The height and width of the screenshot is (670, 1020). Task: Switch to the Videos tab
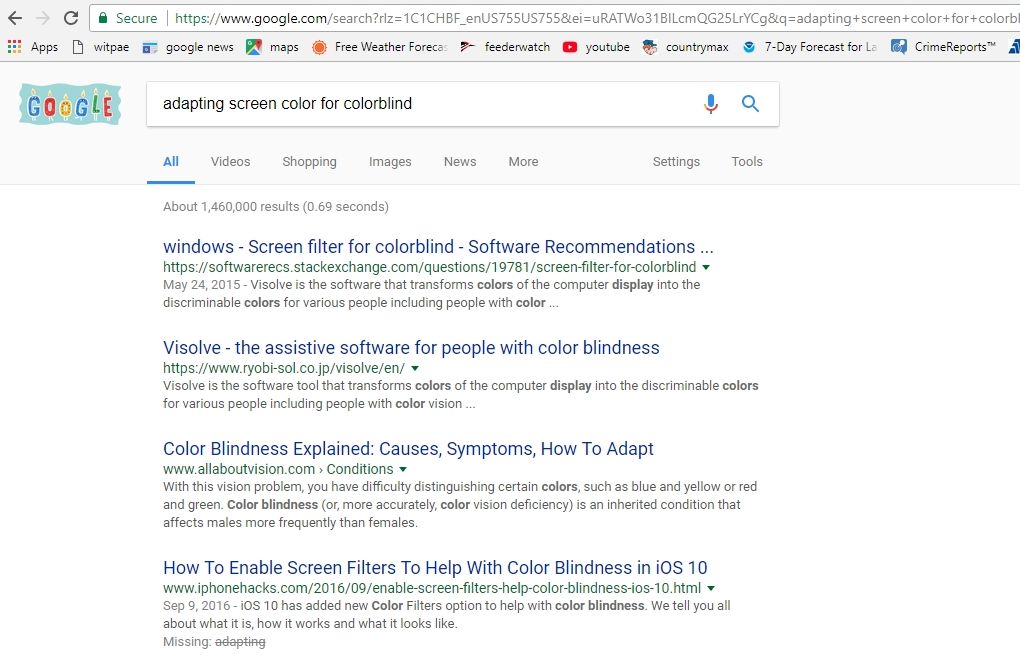click(x=230, y=161)
